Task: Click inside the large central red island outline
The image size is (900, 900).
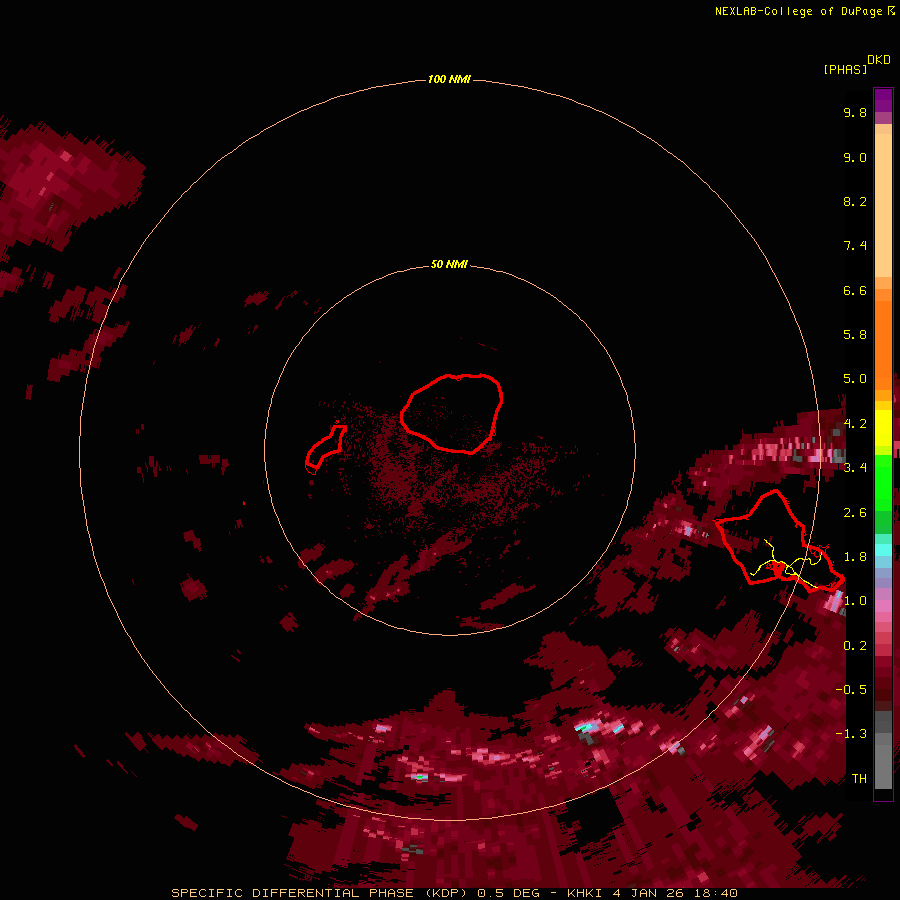Action: 452,413
